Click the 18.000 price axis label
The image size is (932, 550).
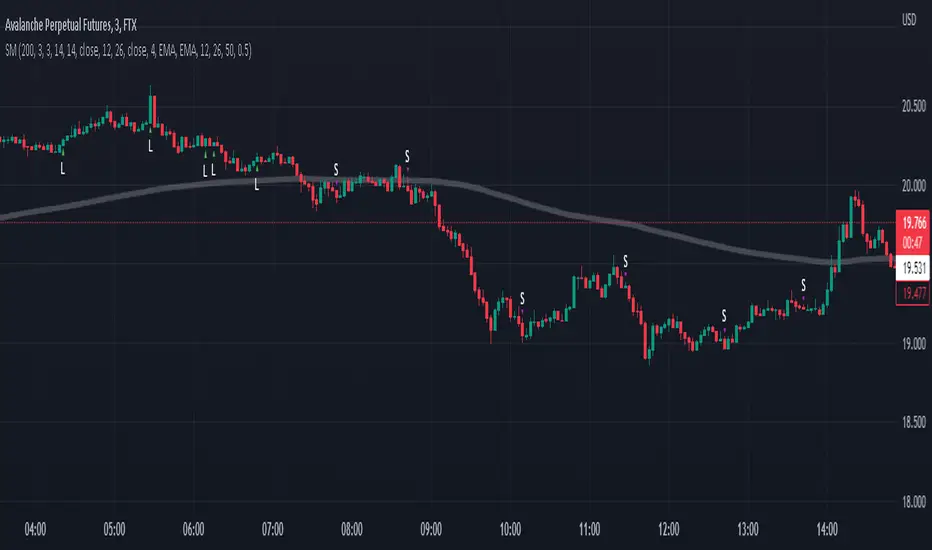pyautogui.click(x=910, y=502)
